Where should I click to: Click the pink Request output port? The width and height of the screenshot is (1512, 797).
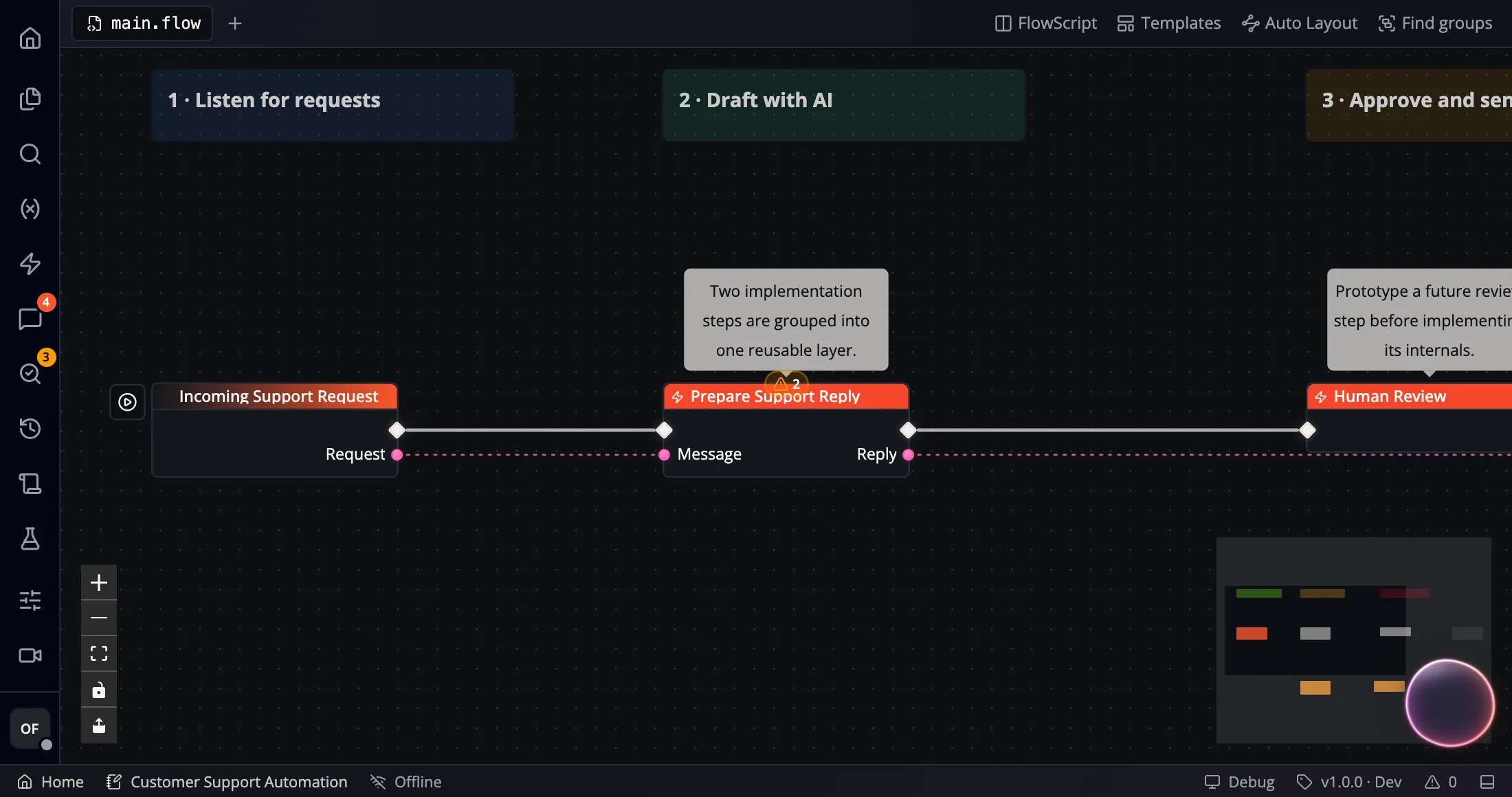point(397,454)
